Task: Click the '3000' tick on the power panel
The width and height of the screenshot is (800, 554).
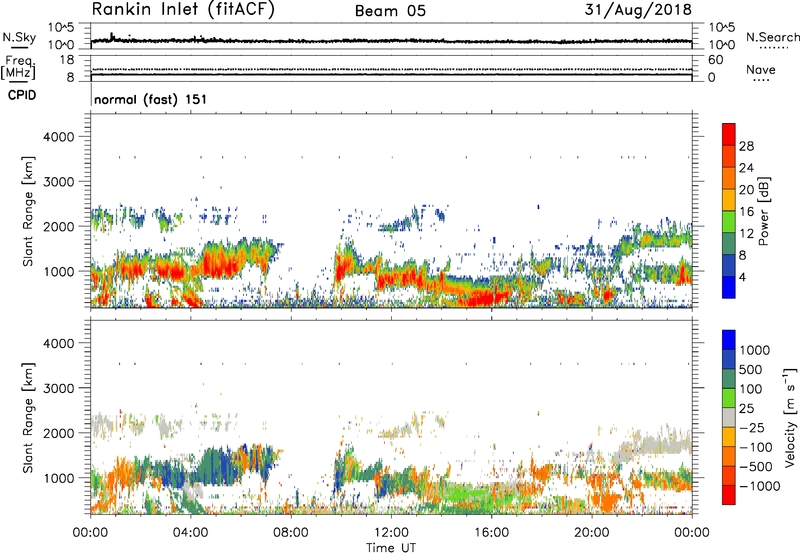Action: tap(58, 182)
